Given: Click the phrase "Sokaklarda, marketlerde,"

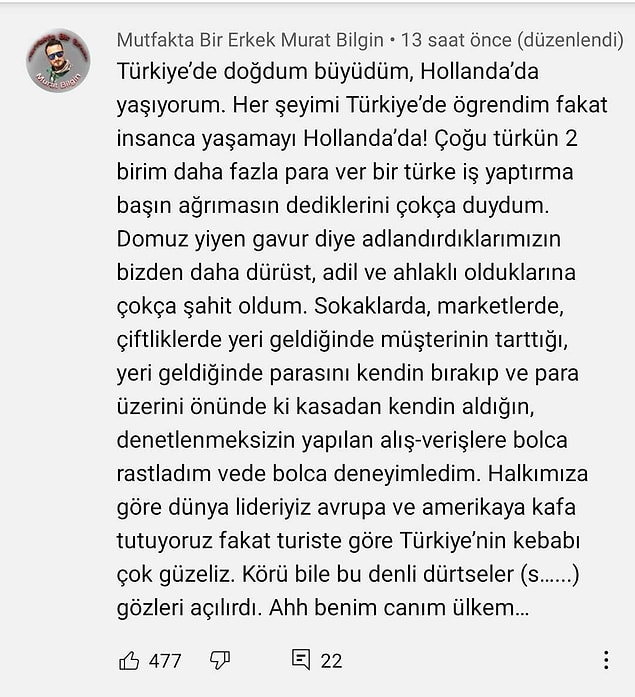Looking at the screenshot, I should coord(439,306).
